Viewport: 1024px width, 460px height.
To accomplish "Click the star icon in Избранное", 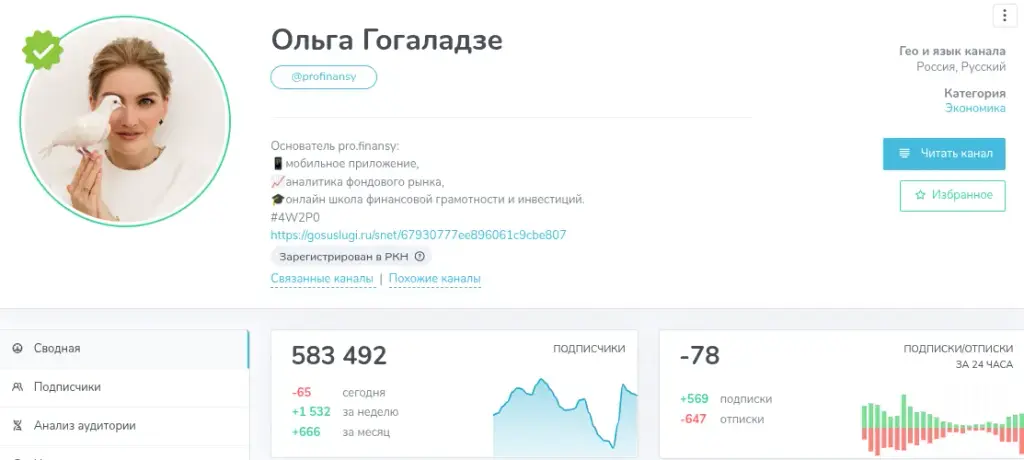I will (x=920, y=195).
